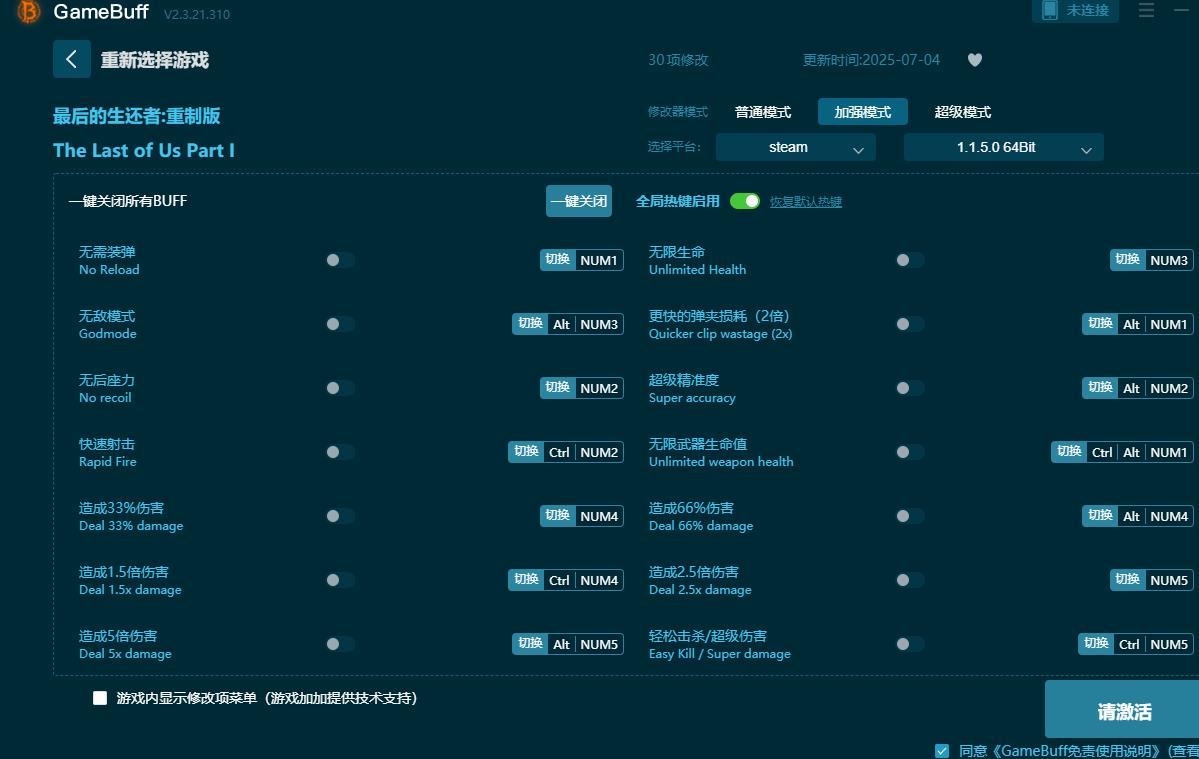This screenshot has width=1199, height=759.
Task: Click the 恢复默认热键 restore hotkeys link
Action: (806, 201)
